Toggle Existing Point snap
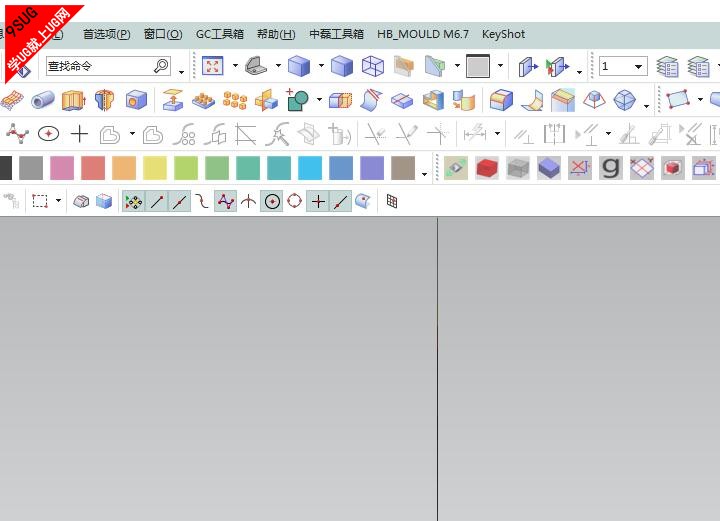This screenshot has width=720, height=521. (x=318, y=202)
